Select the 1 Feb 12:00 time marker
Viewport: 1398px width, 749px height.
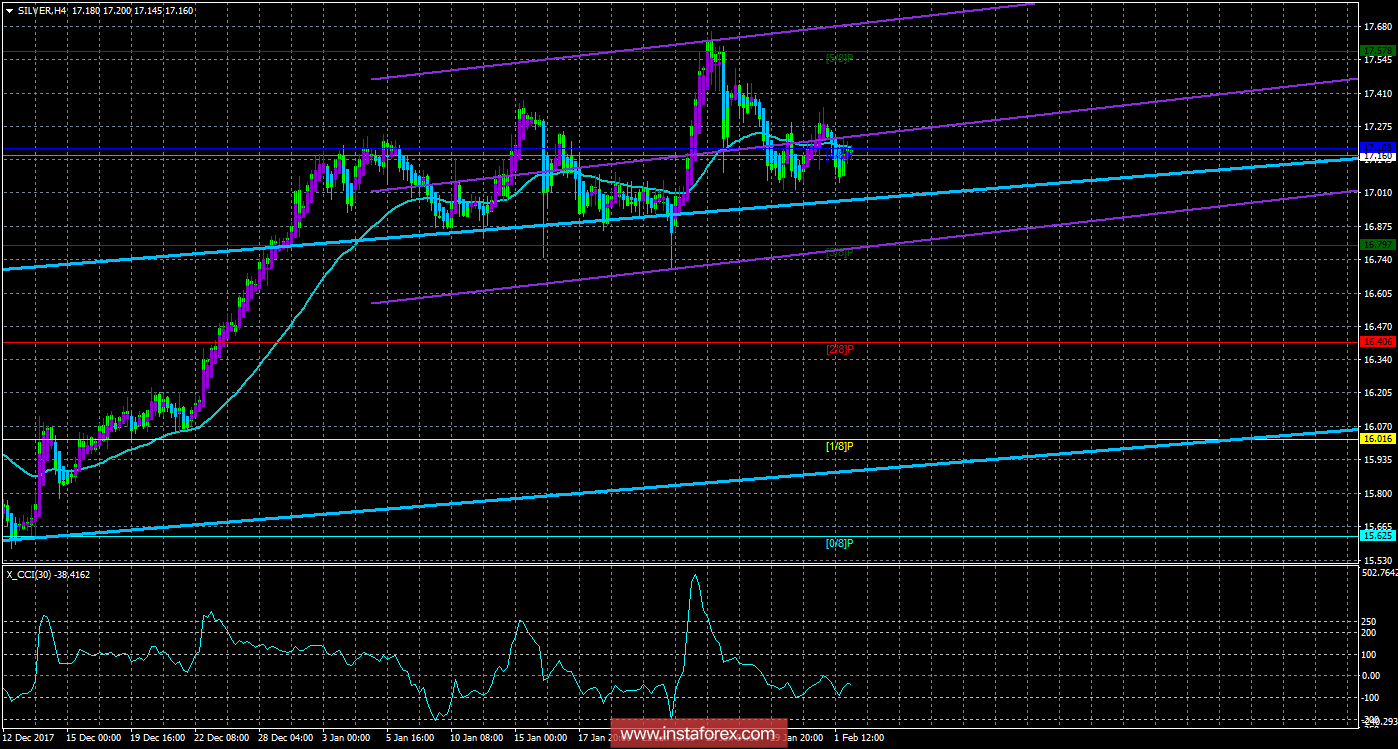pos(857,738)
